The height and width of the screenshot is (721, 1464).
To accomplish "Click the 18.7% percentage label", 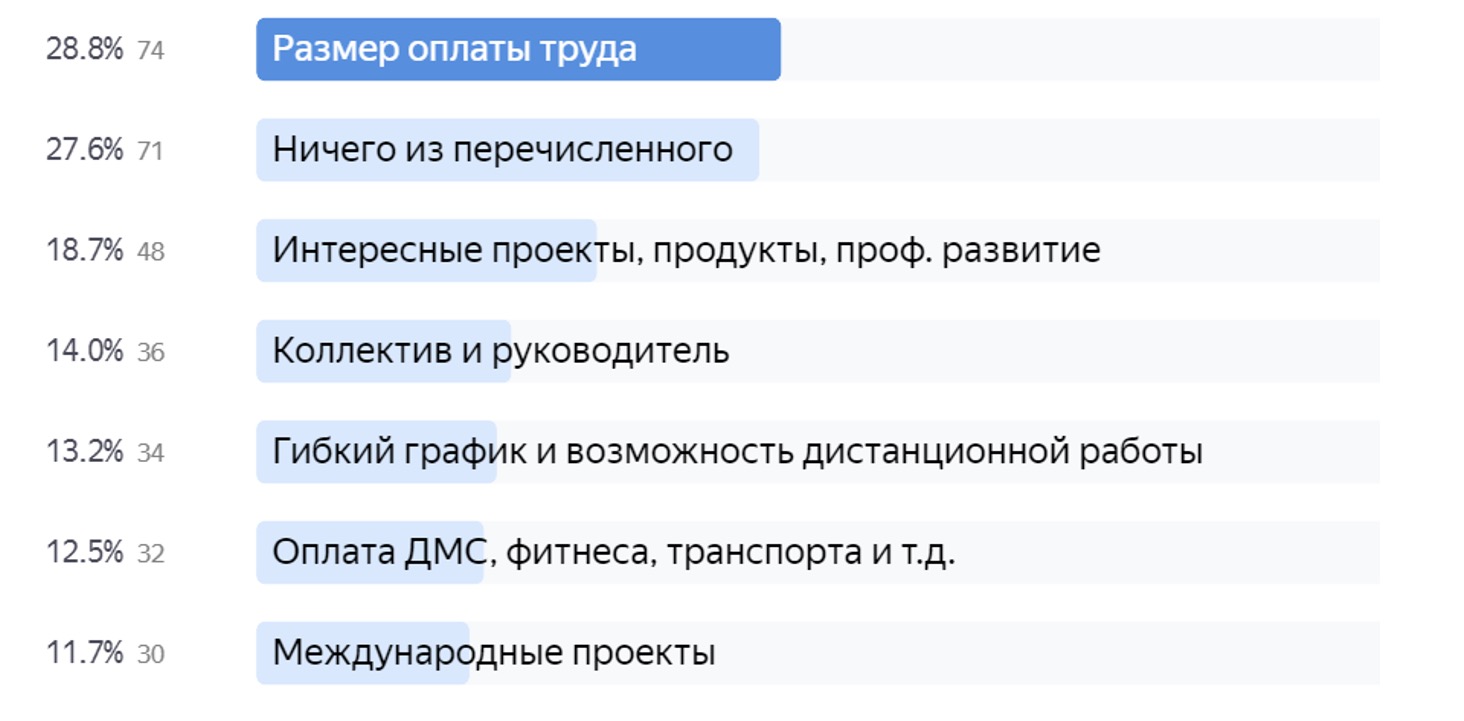I will click(85, 251).
